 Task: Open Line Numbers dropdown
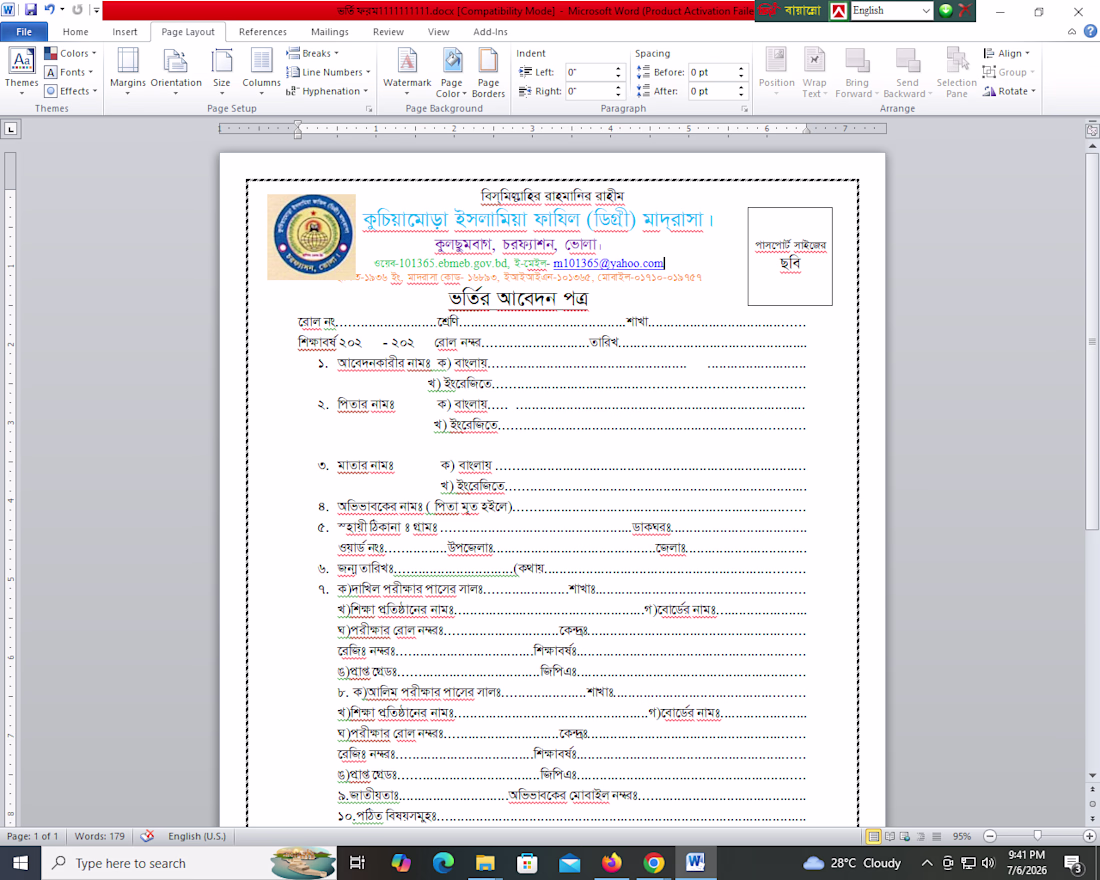click(328, 72)
